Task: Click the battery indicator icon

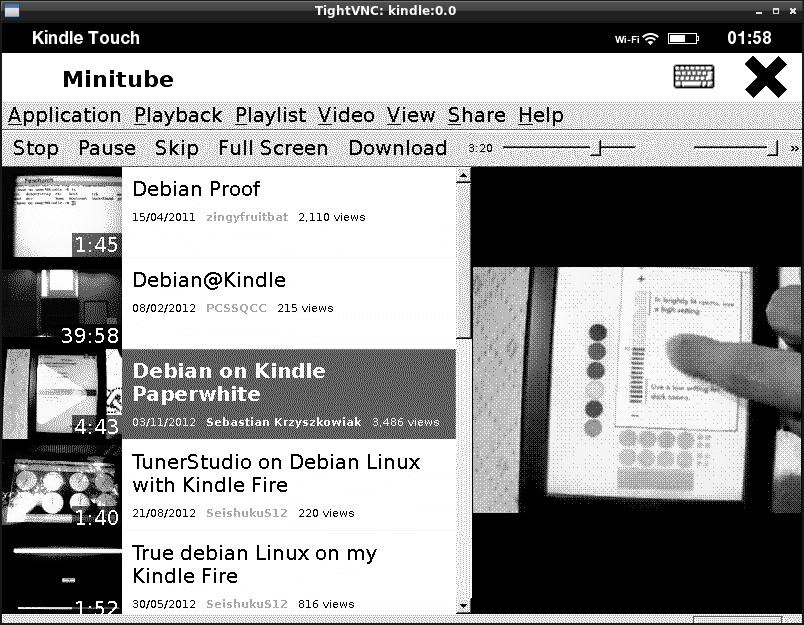Action: tap(683, 38)
